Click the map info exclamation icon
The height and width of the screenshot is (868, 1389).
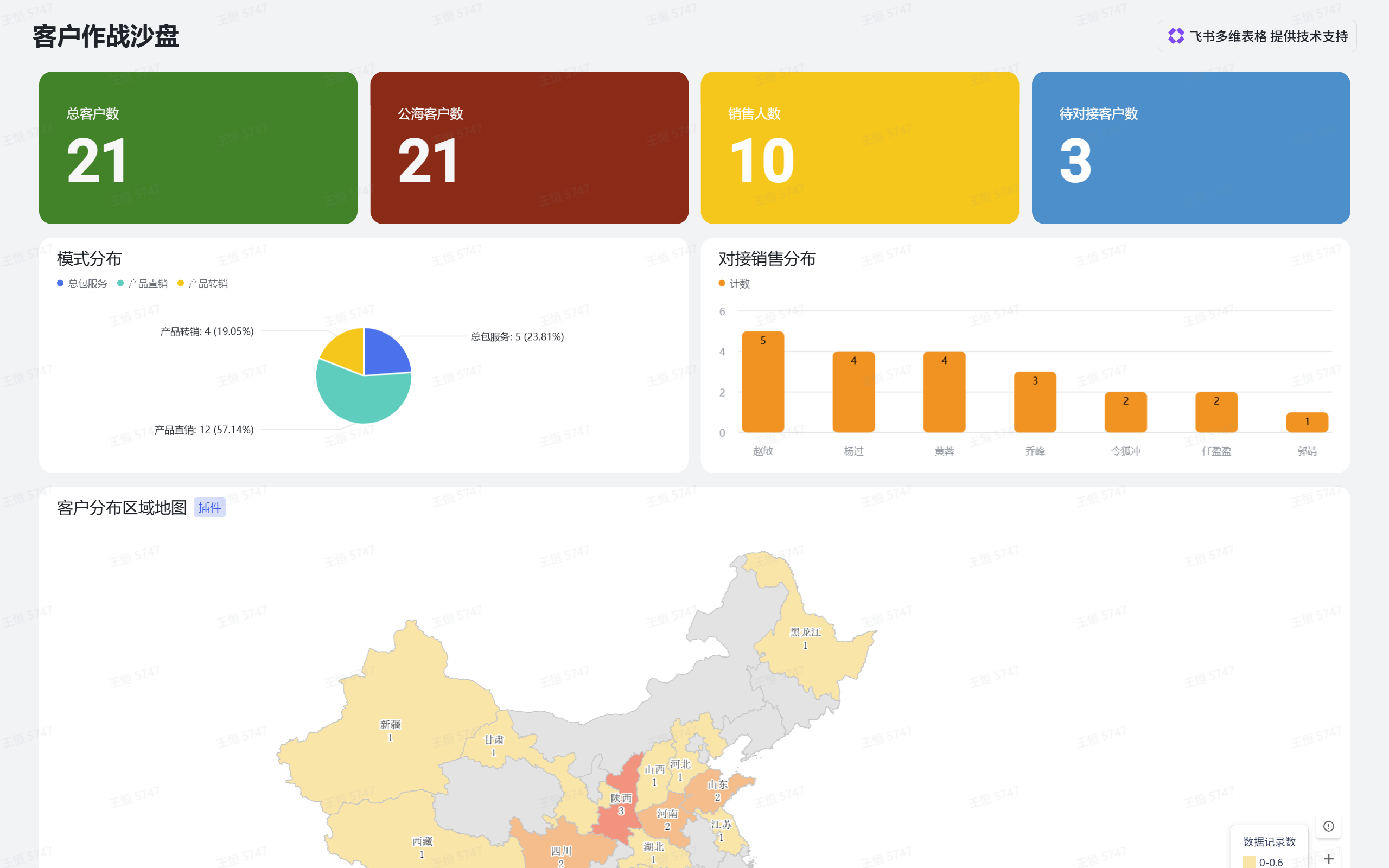click(1328, 826)
